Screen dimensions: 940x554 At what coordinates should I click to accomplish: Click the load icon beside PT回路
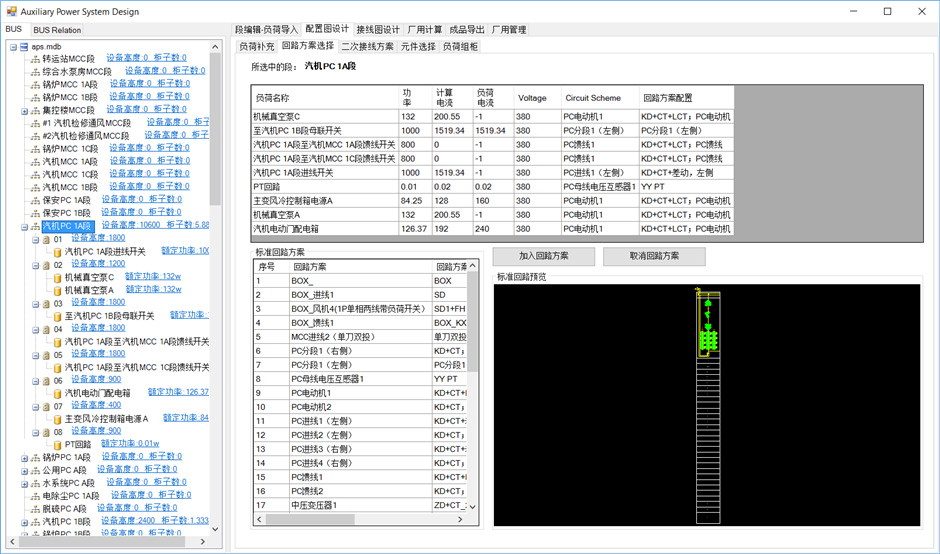point(58,444)
